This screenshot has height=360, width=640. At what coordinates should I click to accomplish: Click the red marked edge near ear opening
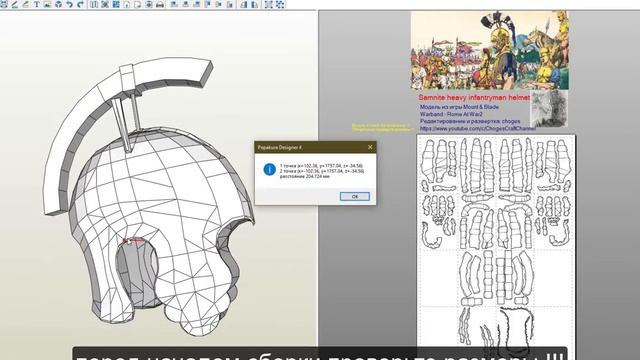(x=133, y=240)
